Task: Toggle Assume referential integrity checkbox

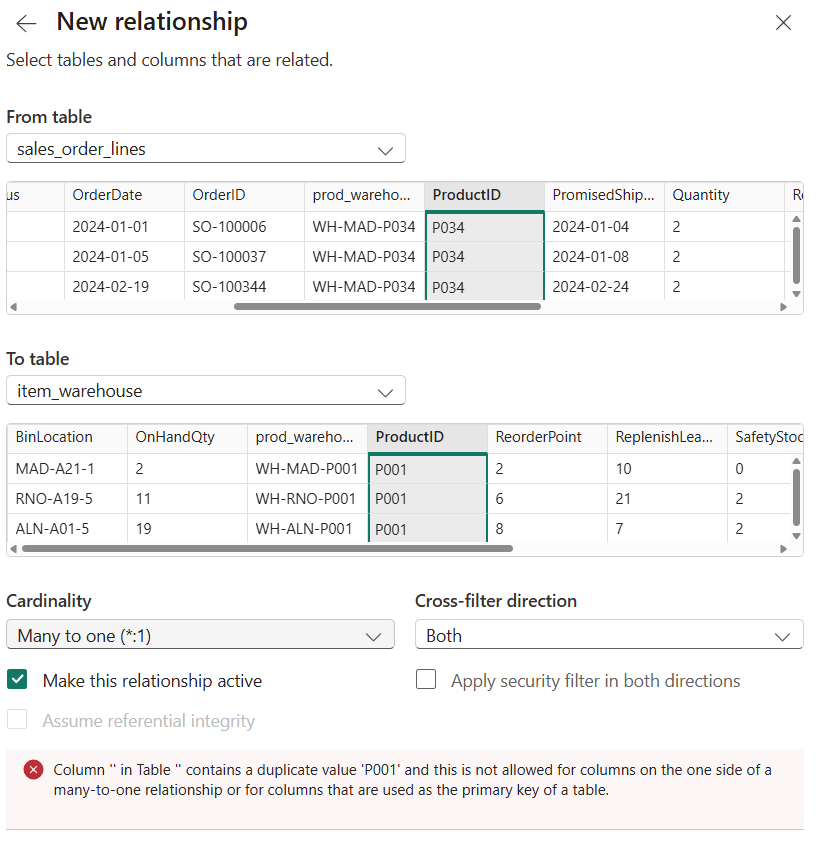Action: click(x=17, y=719)
